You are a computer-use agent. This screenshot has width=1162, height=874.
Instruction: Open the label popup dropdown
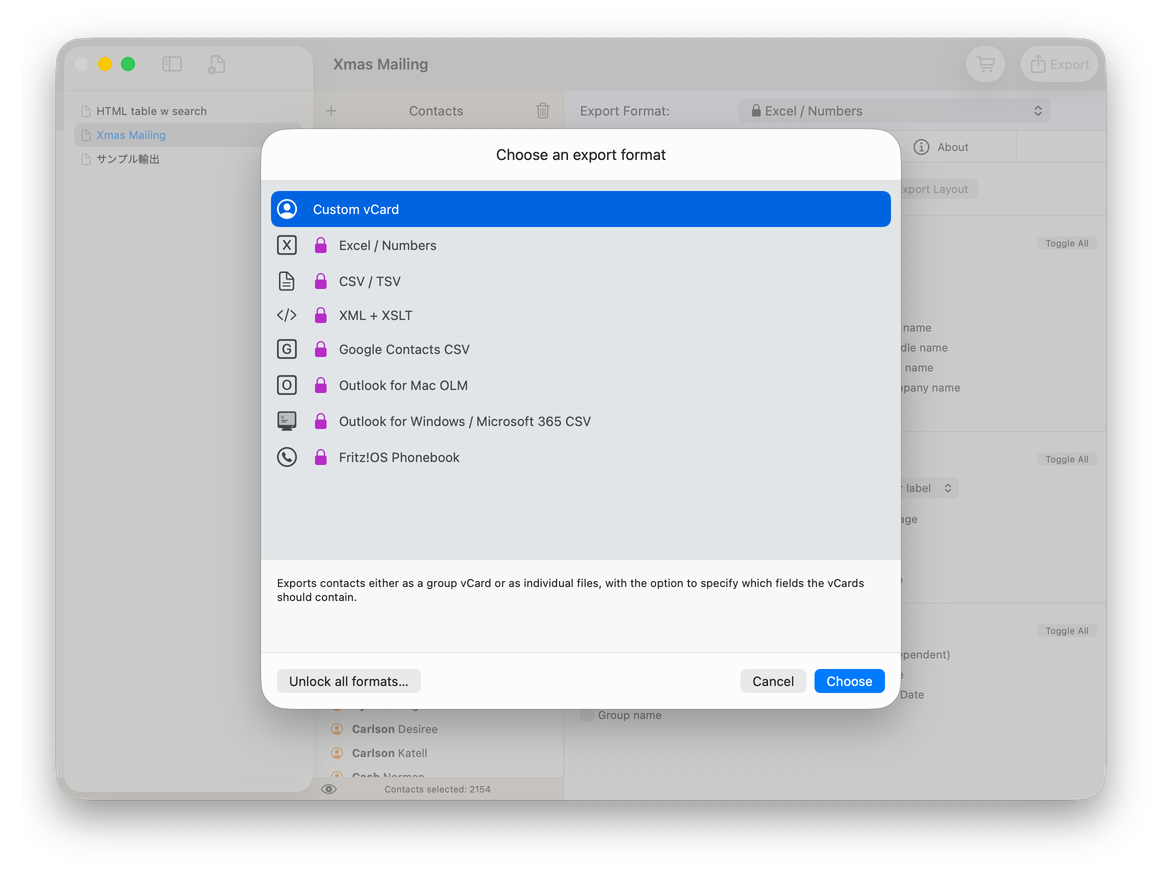click(x=928, y=489)
